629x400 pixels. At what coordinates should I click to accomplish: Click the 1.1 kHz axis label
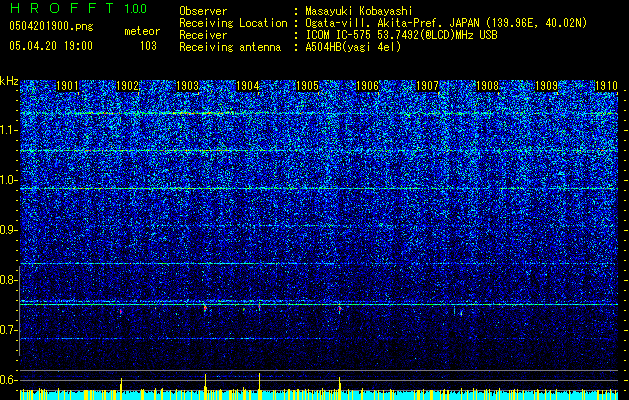coord(8,130)
